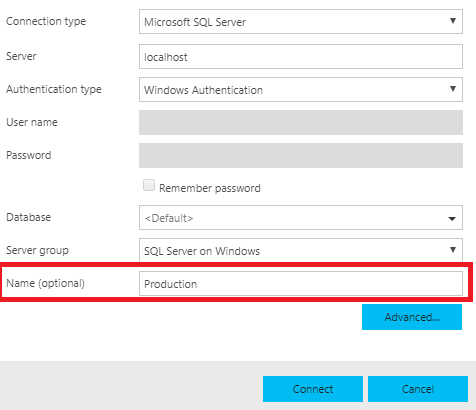476x410 pixels.
Task: Expand the Server group dropdown arrow
Action: click(x=453, y=250)
